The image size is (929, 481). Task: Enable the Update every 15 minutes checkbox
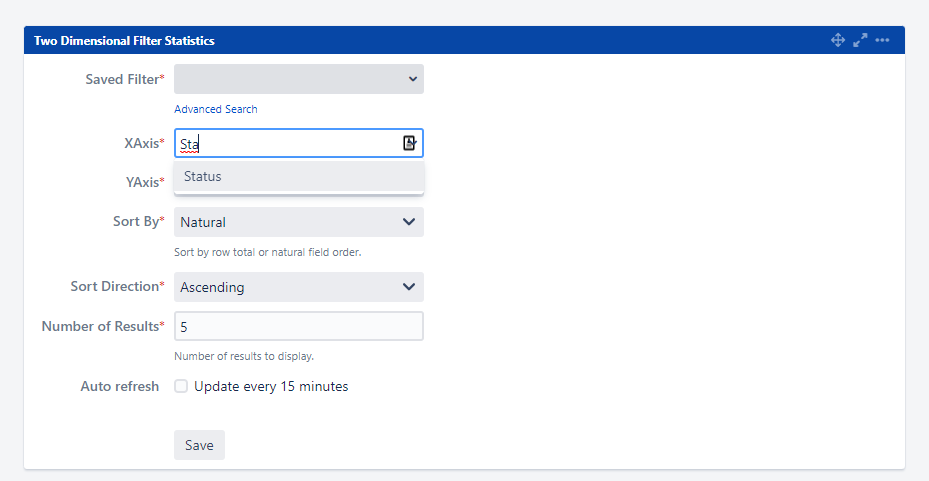pyautogui.click(x=181, y=386)
